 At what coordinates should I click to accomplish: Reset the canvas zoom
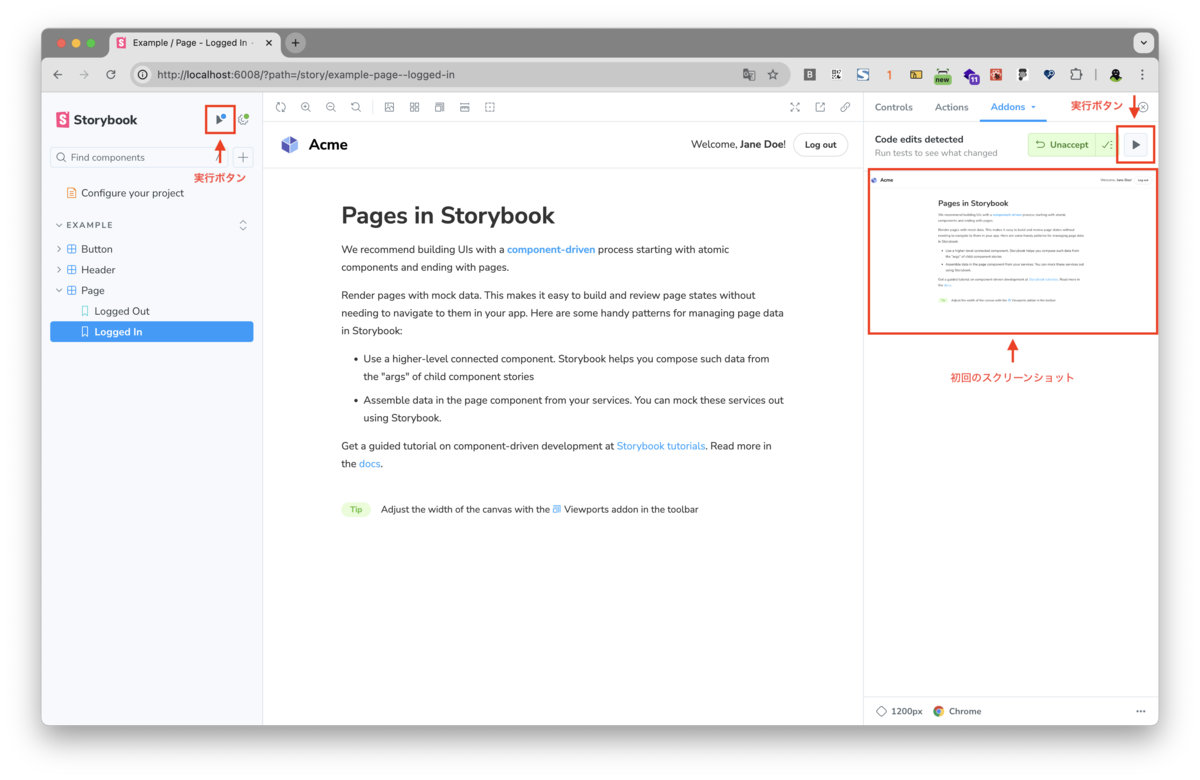pyautogui.click(x=356, y=107)
